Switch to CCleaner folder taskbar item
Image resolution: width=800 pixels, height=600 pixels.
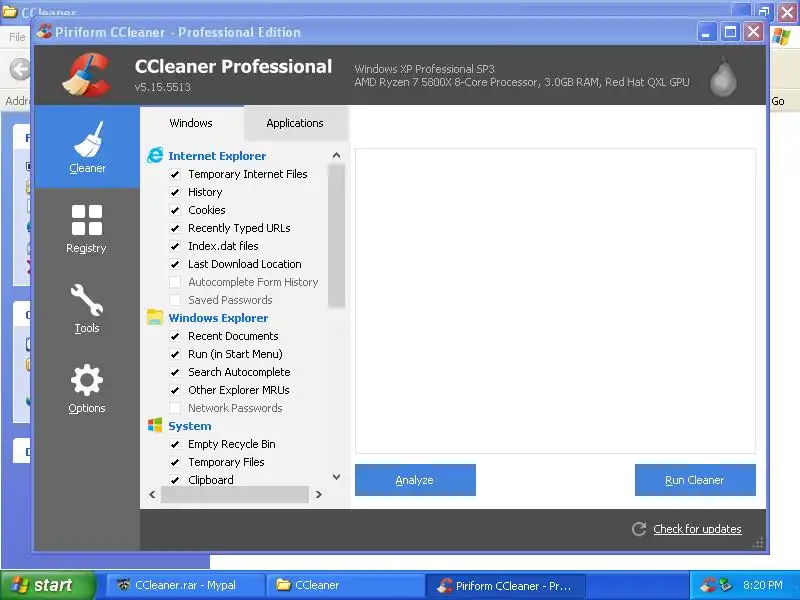345,585
